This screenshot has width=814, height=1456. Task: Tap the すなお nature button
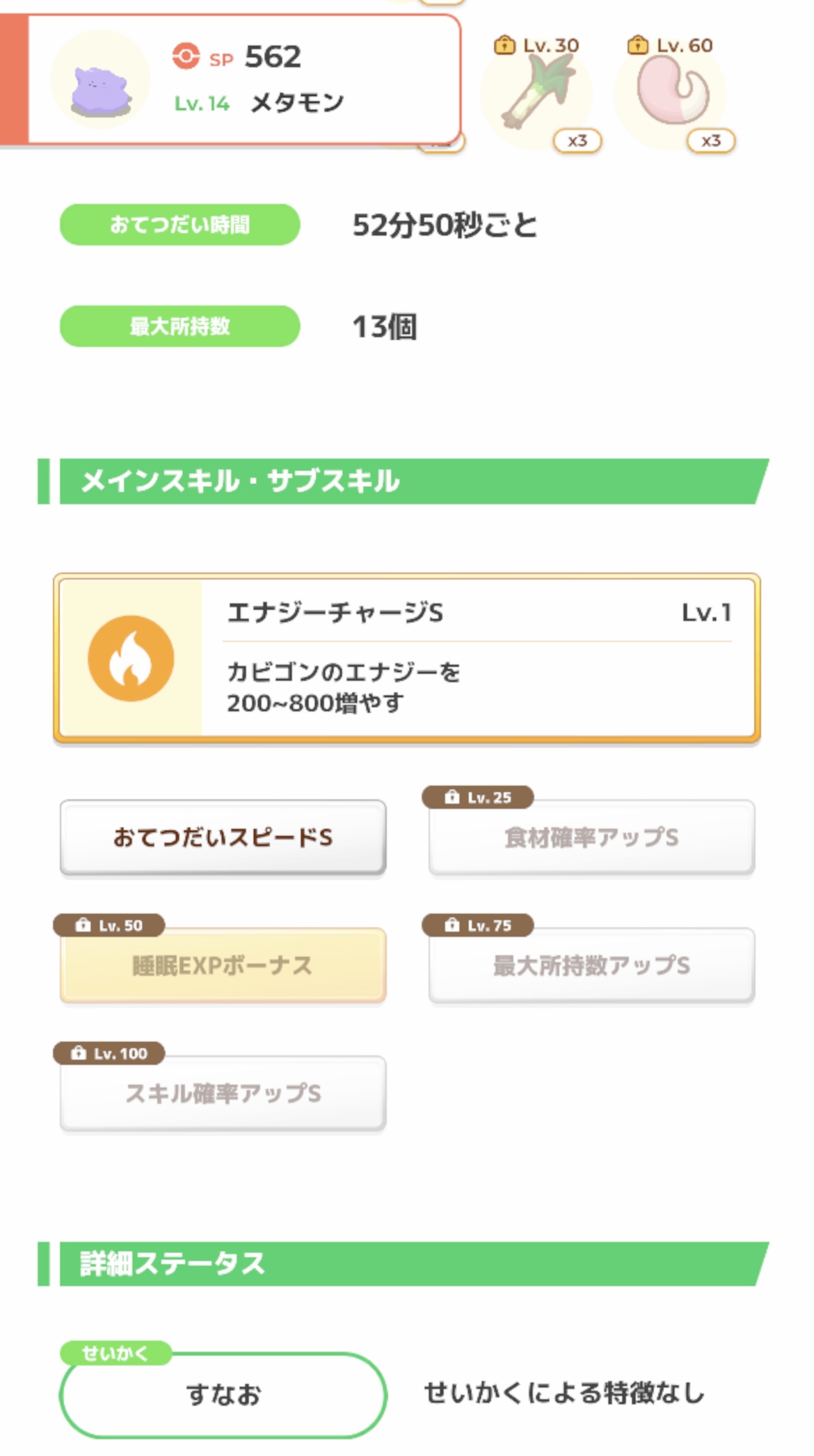click(x=223, y=1395)
